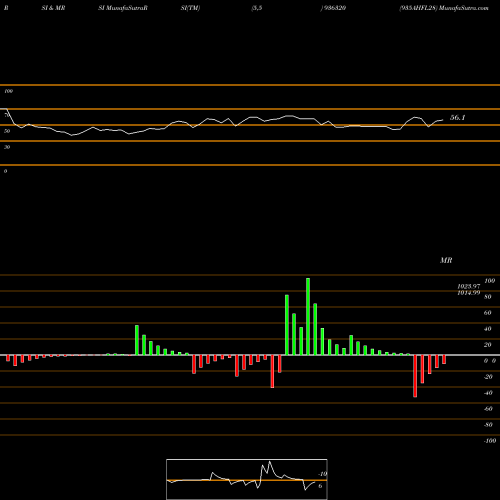Click the 936320 code in header
Screen dimensions: 500x500
coord(335,8)
